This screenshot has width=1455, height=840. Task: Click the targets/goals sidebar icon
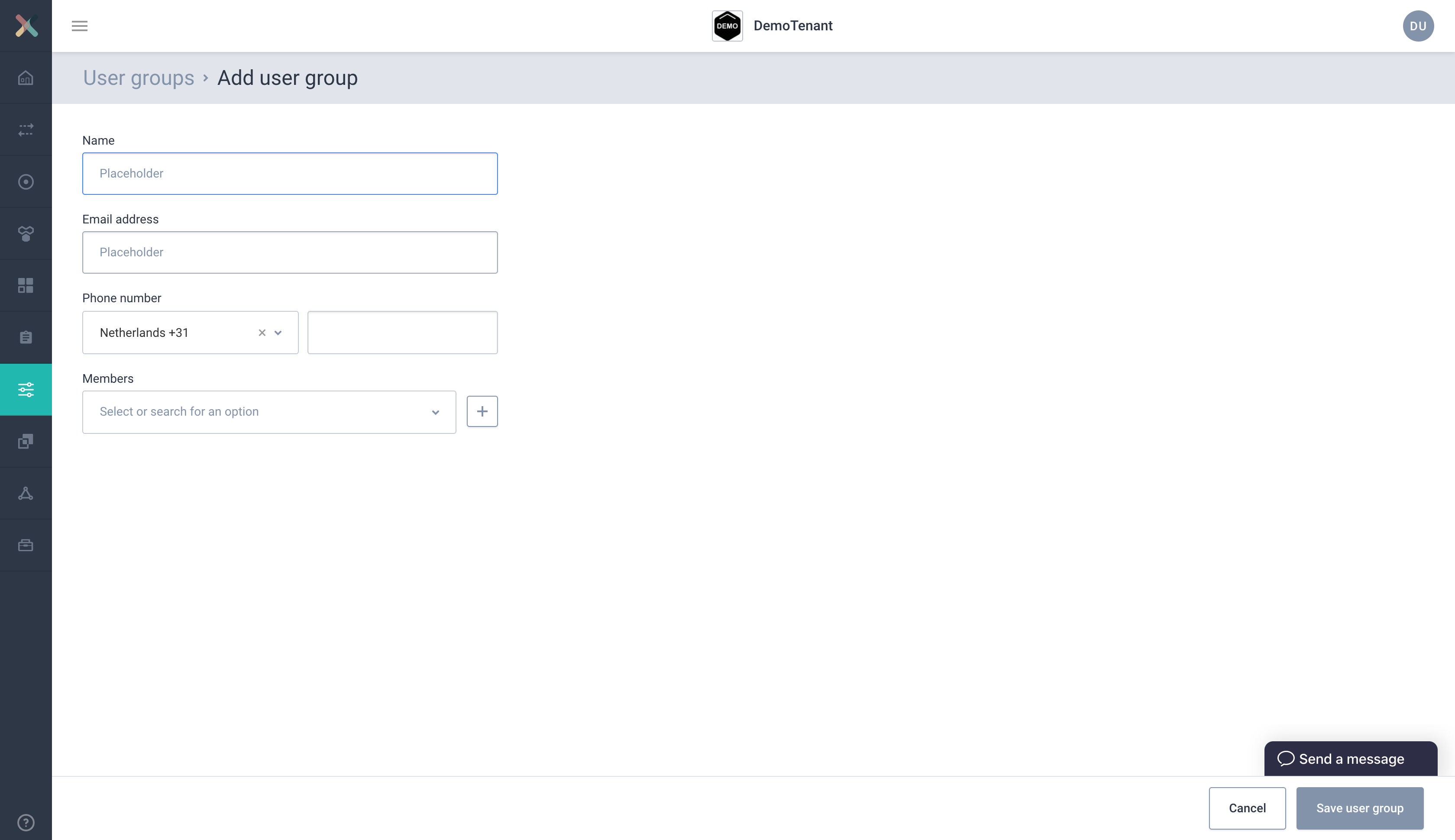(26, 181)
